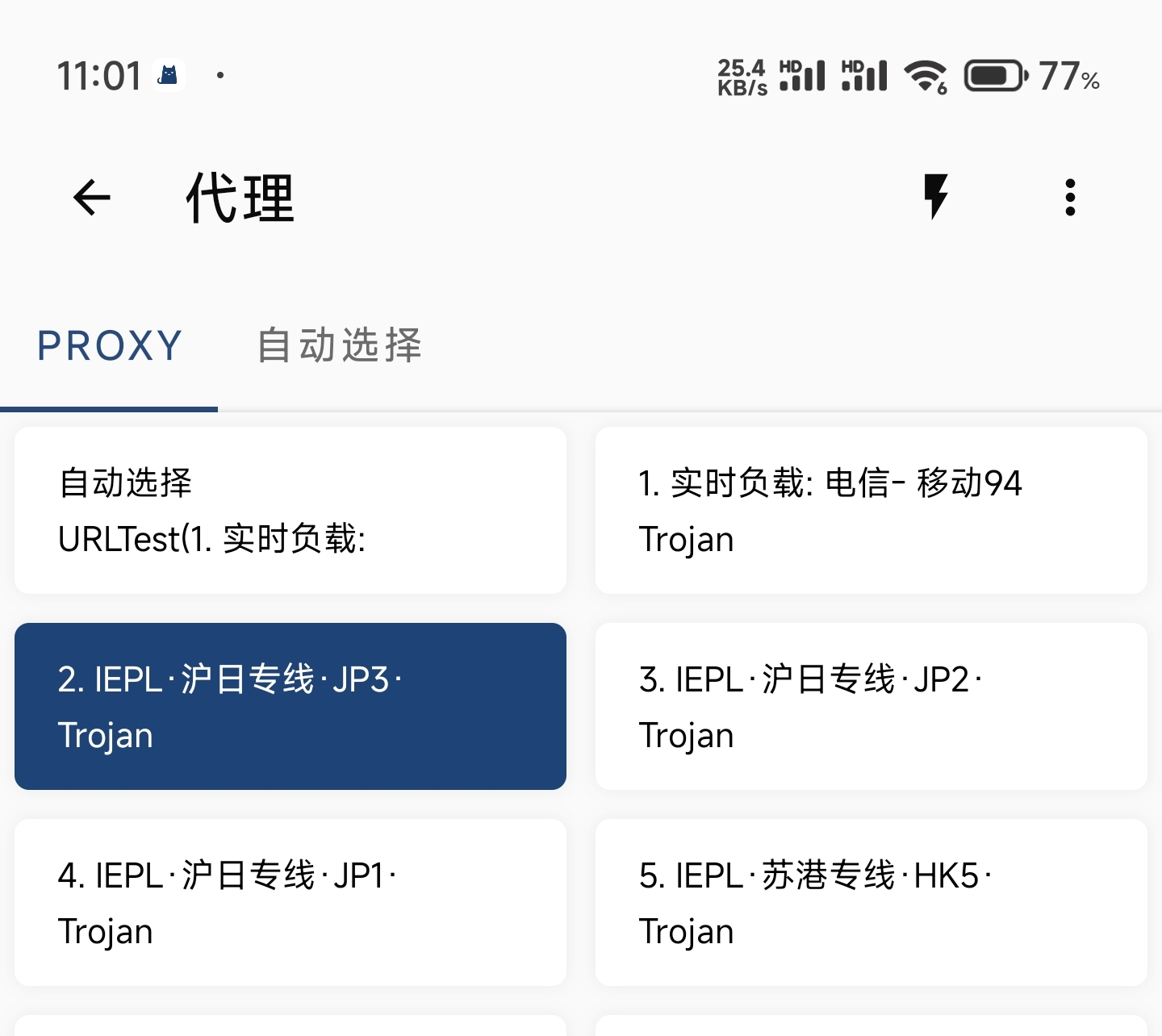Tap the 77% battery percentage text
1162x1036 pixels.
pos(1068,77)
